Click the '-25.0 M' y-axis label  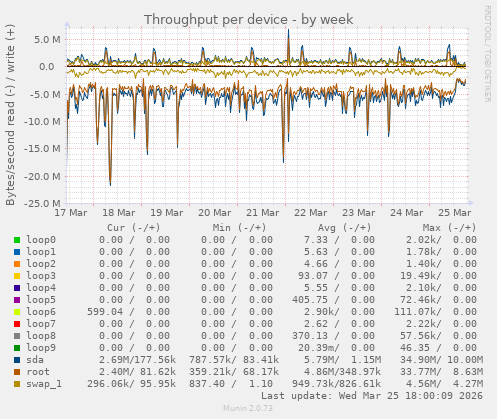pos(43,203)
